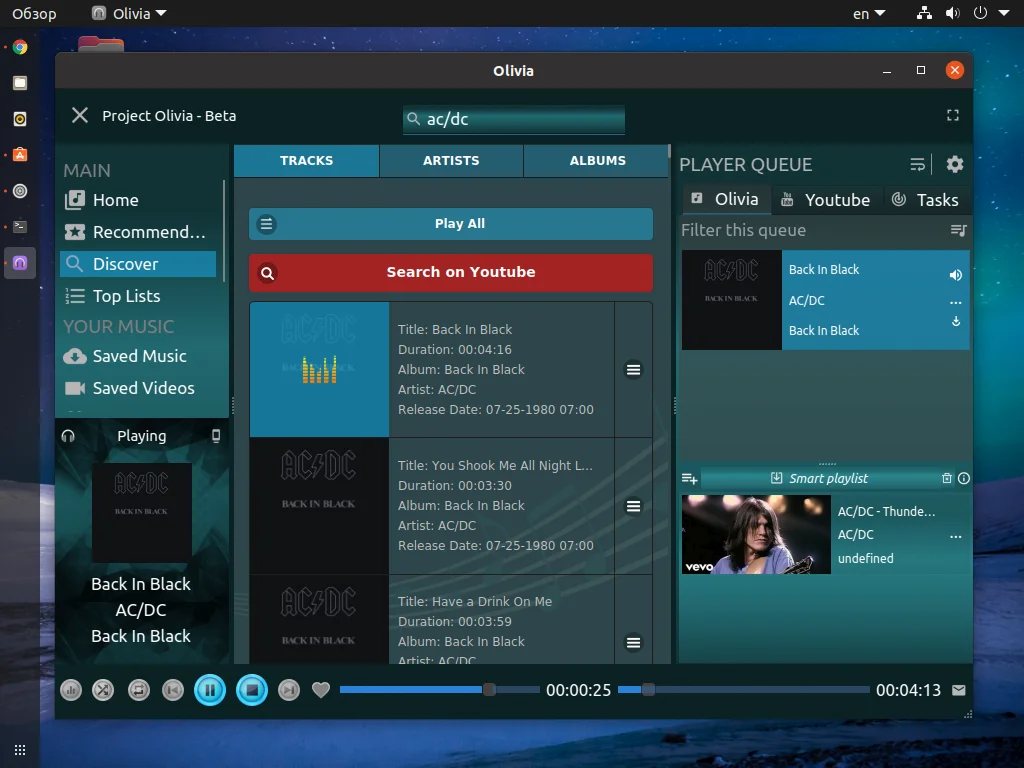Open the options menu for You Shook Me All Night track
This screenshot has width=1024, height=768.
coord(634,506)
